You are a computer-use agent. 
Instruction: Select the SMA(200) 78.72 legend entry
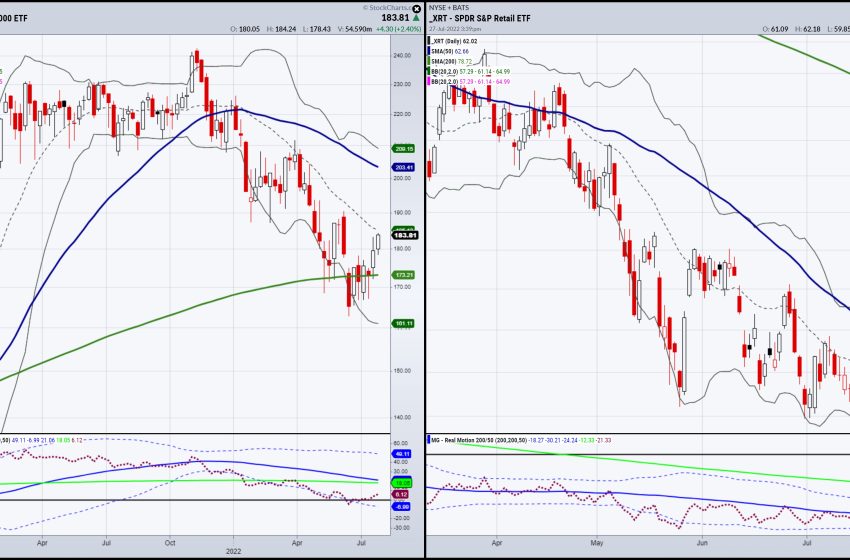coord(452,61)
